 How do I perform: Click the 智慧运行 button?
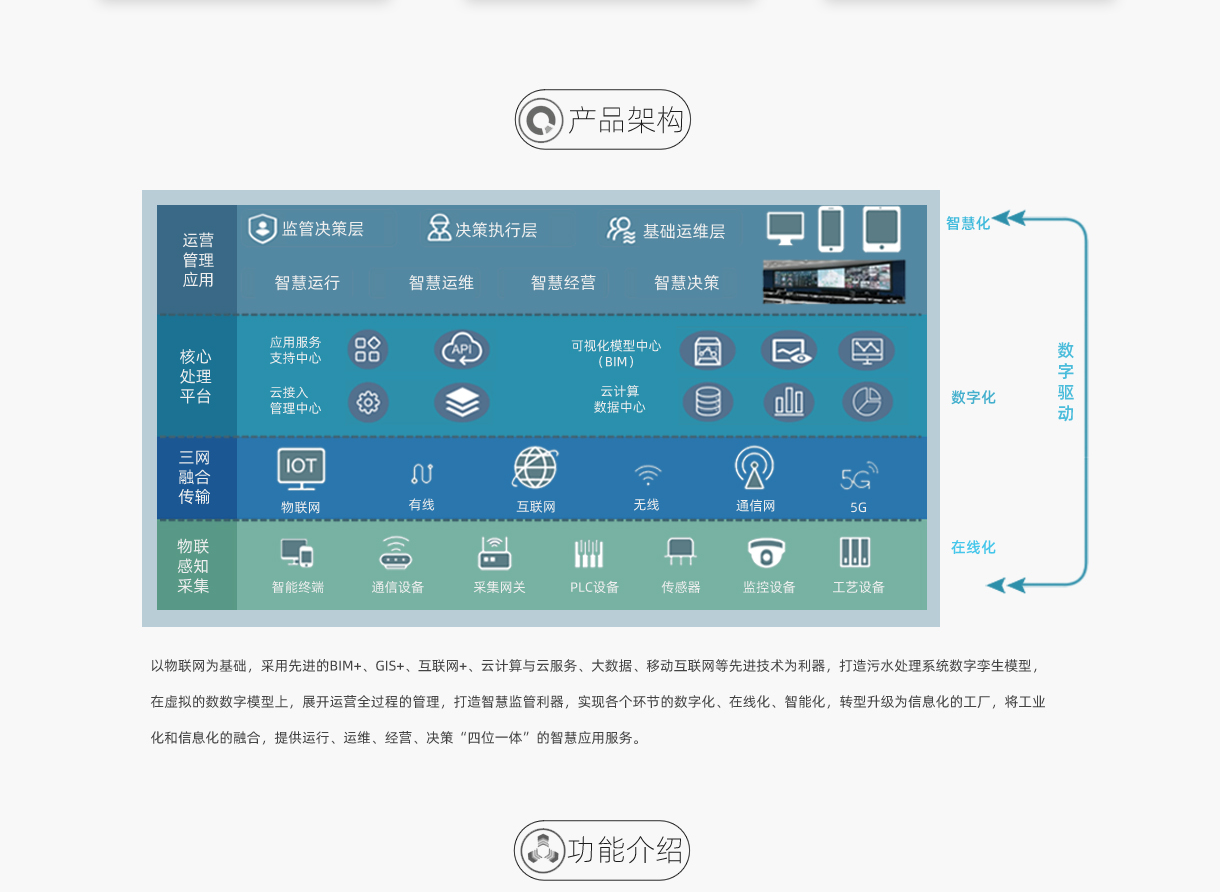click(307, 283)
